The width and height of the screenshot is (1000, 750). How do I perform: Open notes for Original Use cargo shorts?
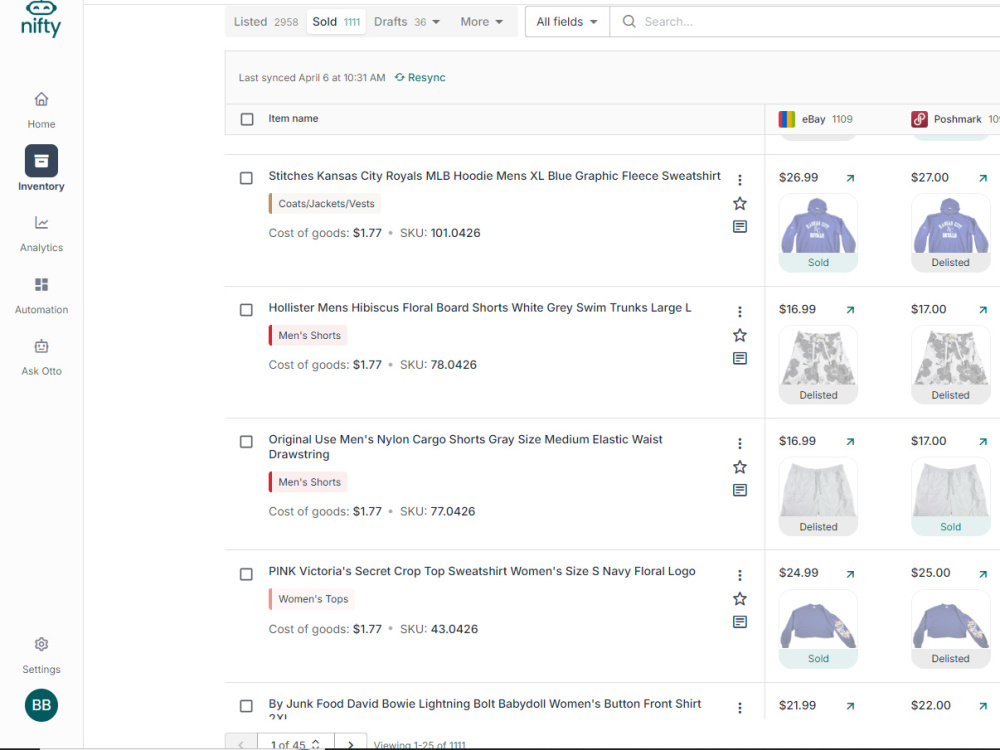coord(740,490)
